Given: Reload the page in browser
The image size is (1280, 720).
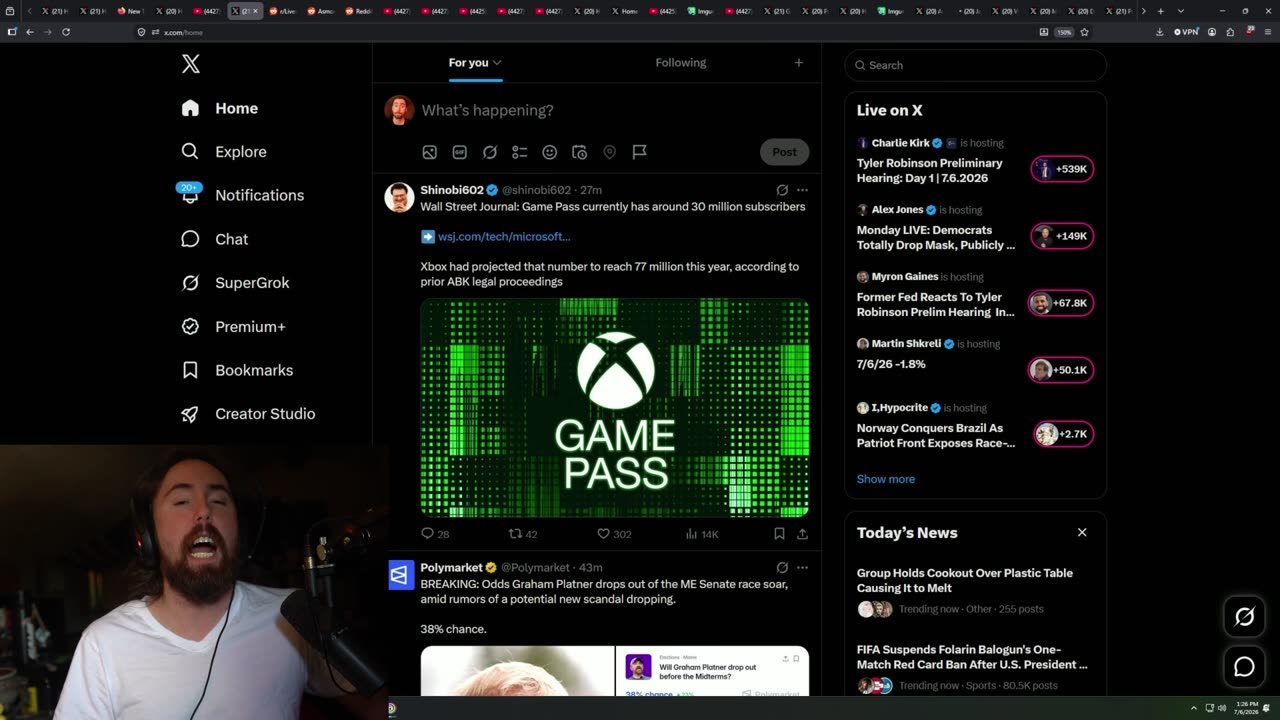Looking at the screenshot, I should (x=66, y=32).
